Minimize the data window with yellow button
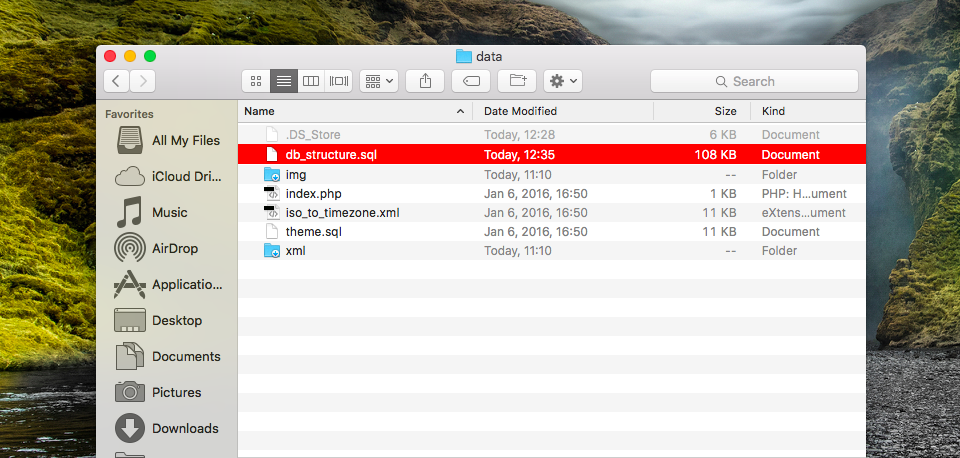The height and width of the screenshot is (458, 960). pyautogui.click(x=130, y=56)
